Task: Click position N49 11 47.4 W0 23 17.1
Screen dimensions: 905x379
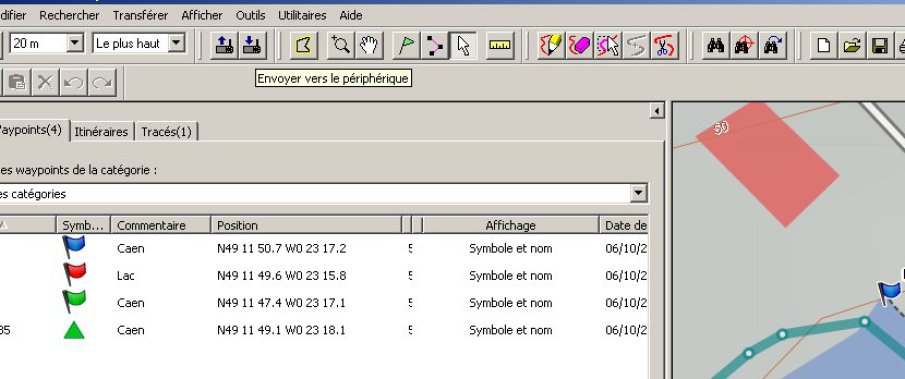Action: tap(282, 303)
